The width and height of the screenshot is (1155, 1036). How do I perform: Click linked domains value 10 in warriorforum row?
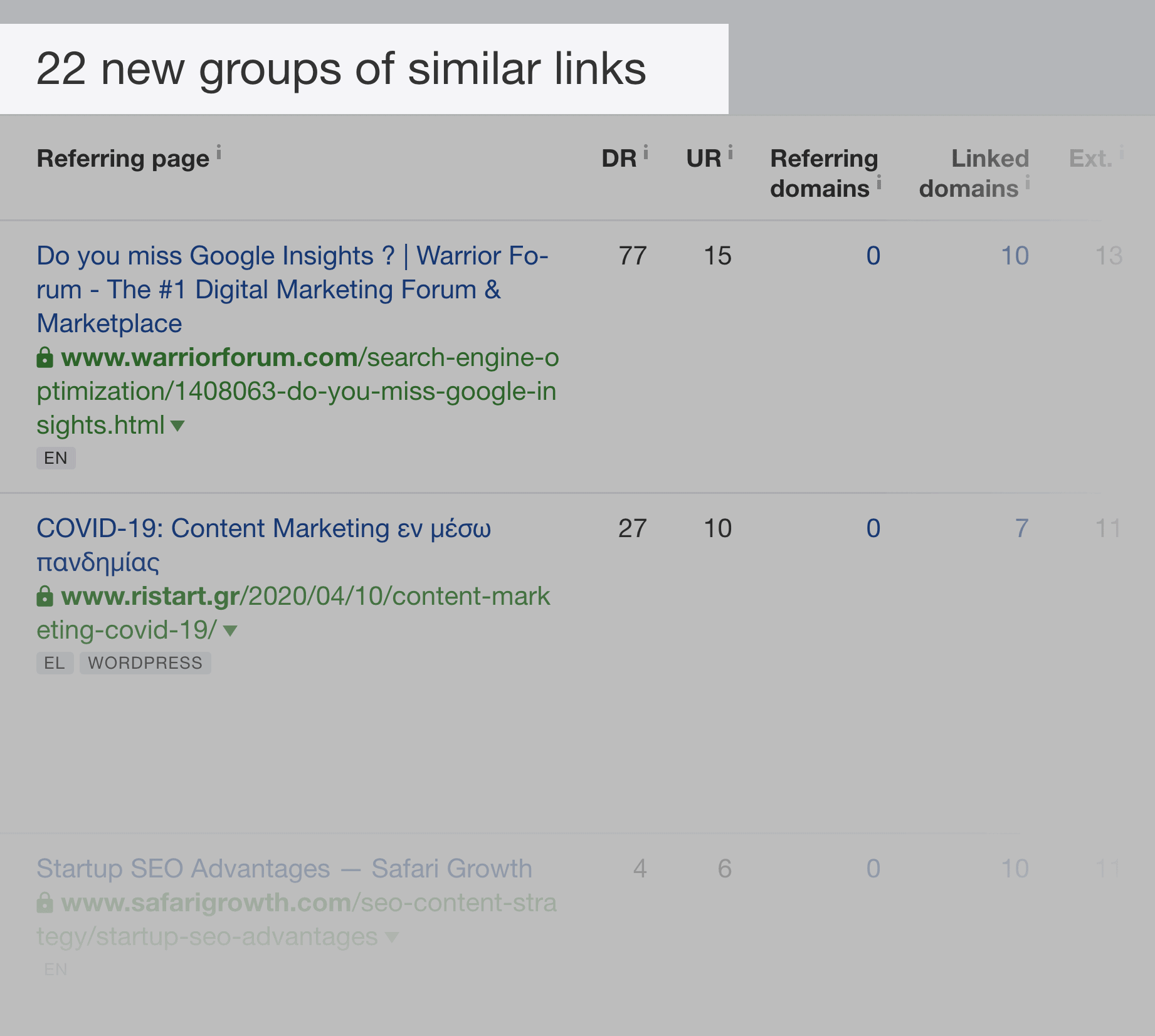point(1015,256)
